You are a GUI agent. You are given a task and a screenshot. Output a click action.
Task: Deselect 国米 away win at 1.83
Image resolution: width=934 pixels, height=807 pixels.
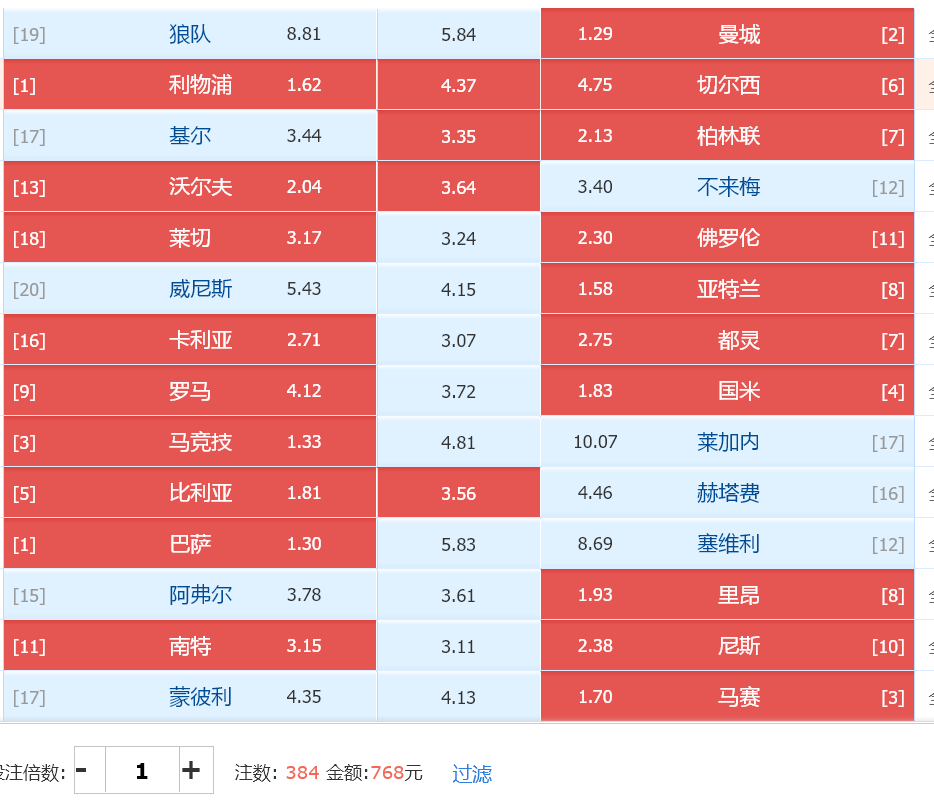pyautogui.click(x=727, y=391)
